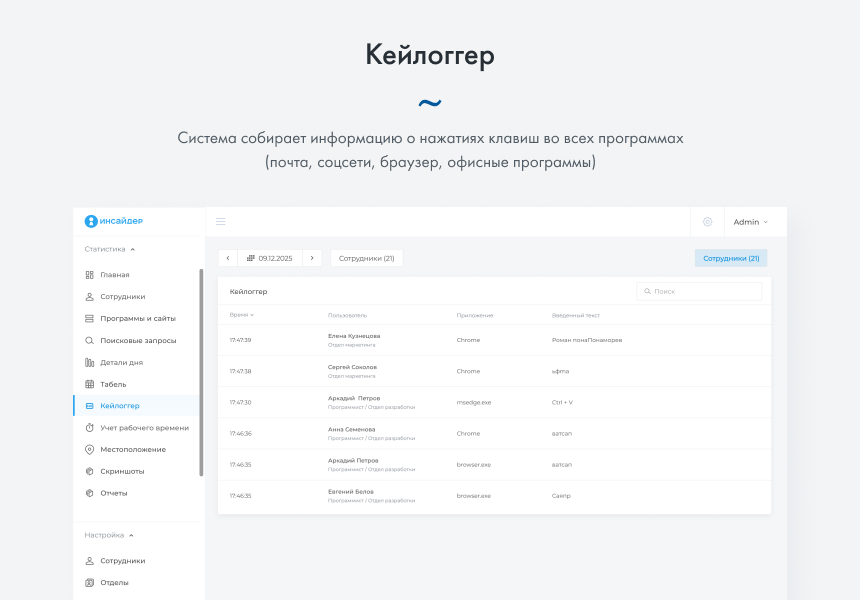Click the sidebar vertical scrollbar
Screen dimensions: 860x600
tap(201, 372)
